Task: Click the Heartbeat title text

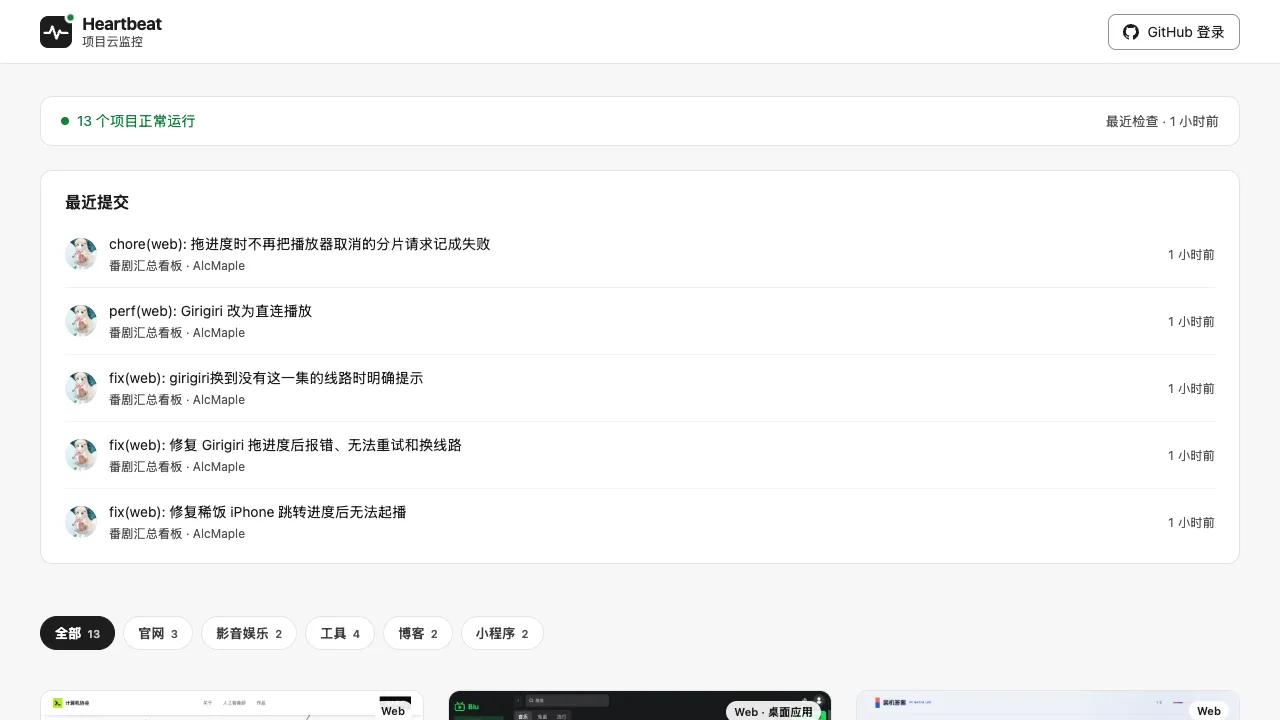Action: 122,24
